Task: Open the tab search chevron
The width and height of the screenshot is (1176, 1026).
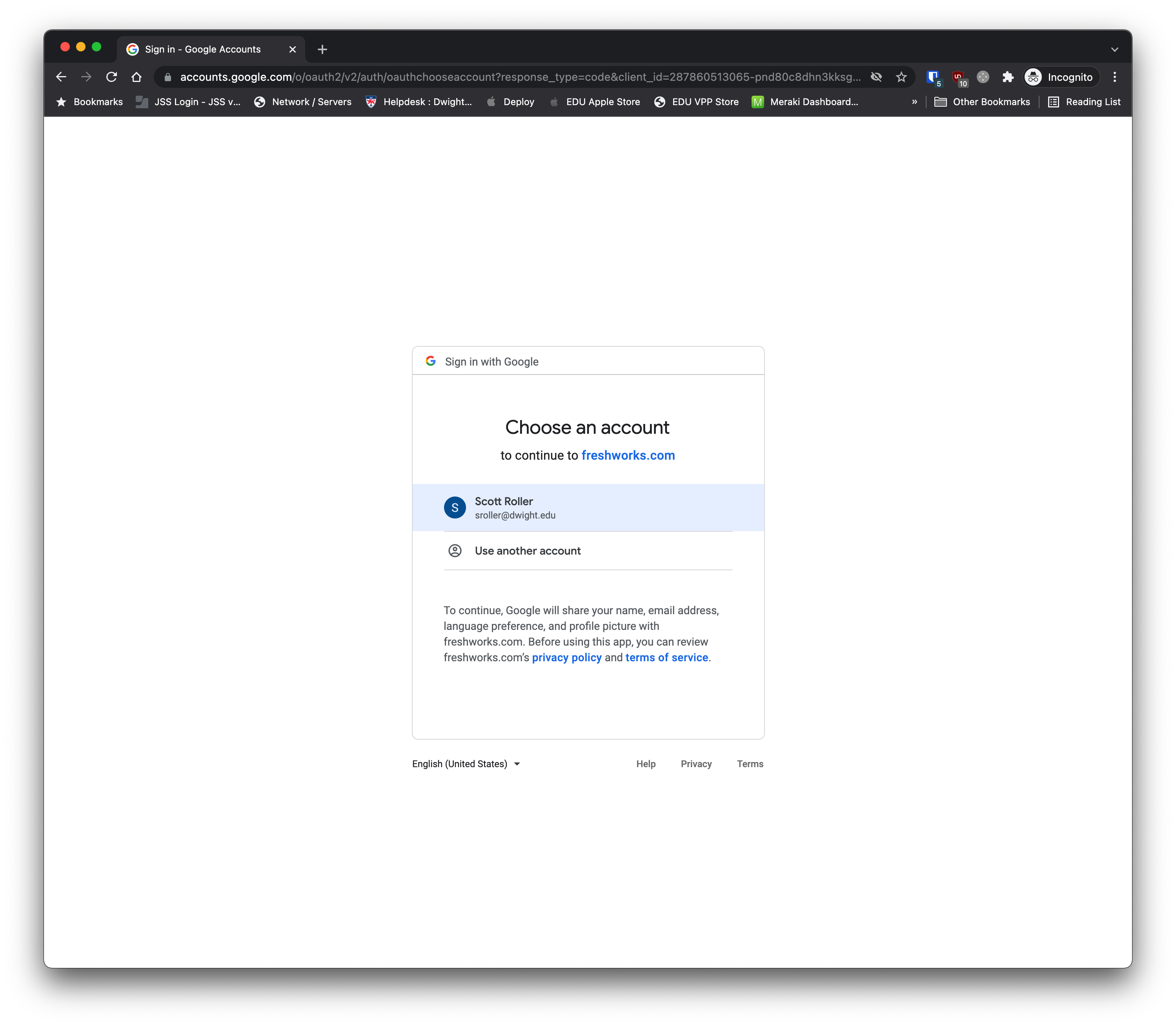Action: (x=1114, y=49)
